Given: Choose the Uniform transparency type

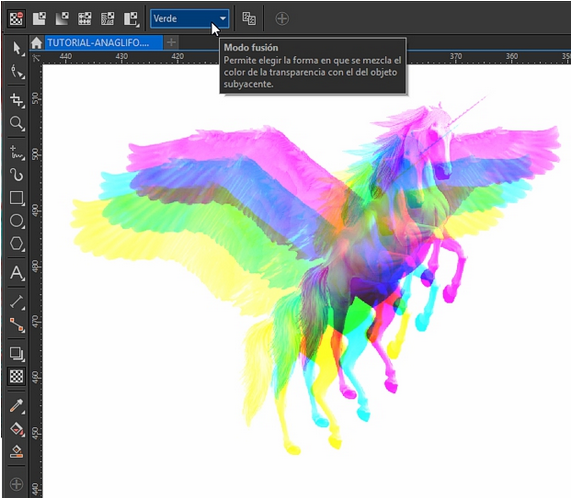Looking at the screenshot, I should (39, 19).
